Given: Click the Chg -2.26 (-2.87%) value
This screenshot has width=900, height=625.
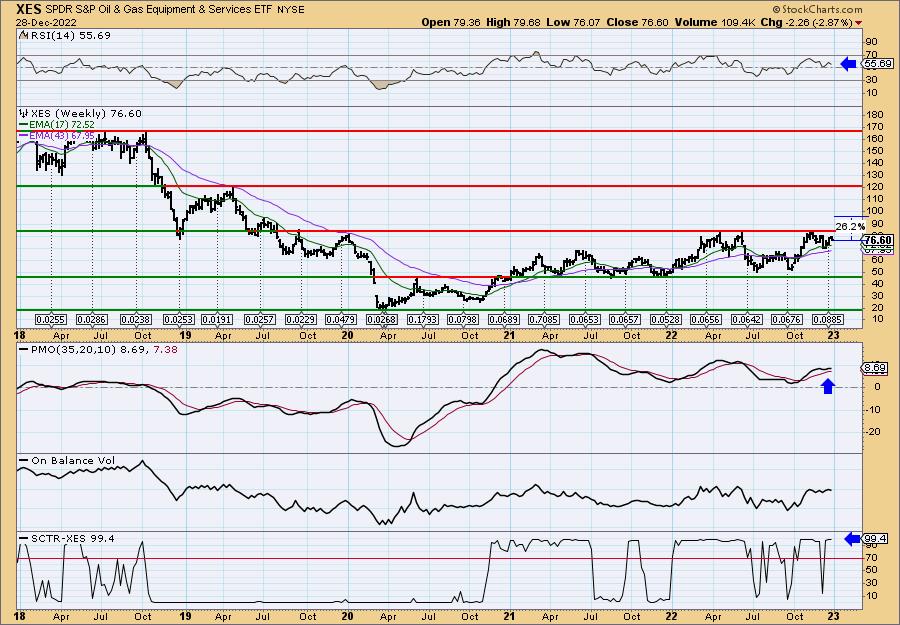Looking at the screenshot, I should 806,22.
